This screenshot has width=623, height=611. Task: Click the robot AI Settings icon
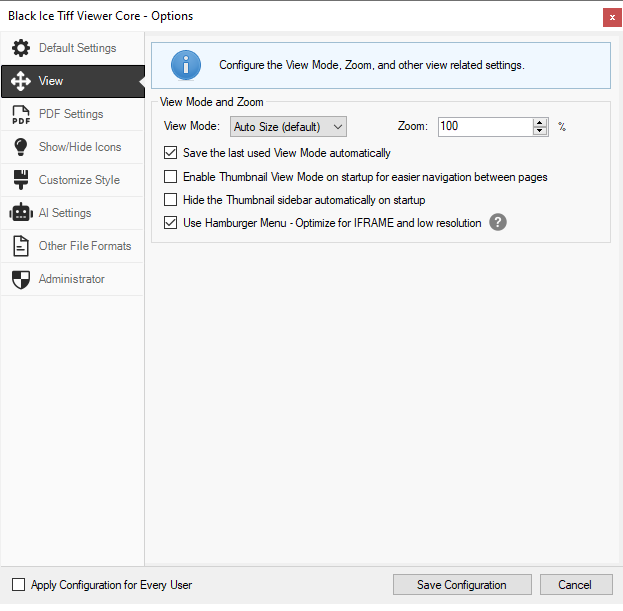point(21,213)
